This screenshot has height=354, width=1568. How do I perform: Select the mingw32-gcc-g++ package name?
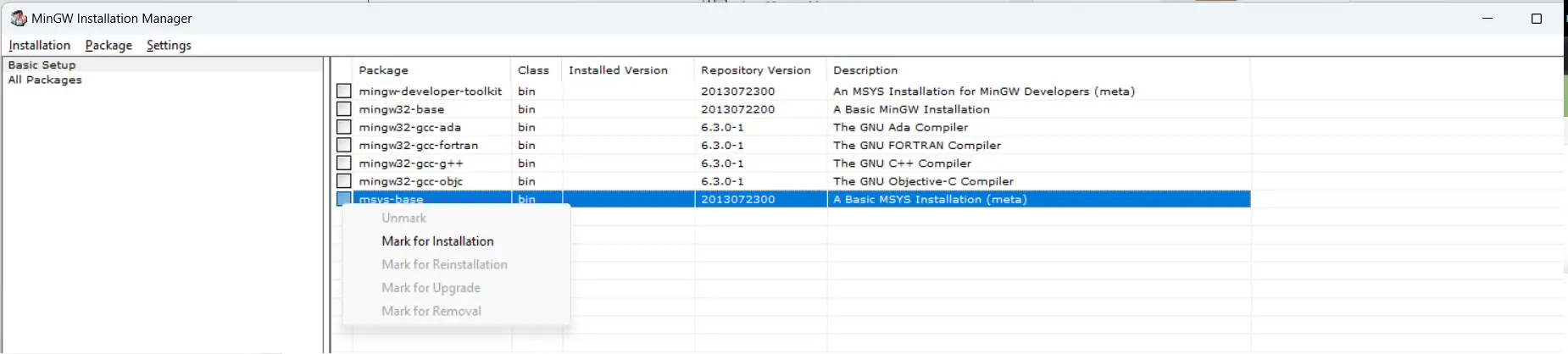point(410,163)
